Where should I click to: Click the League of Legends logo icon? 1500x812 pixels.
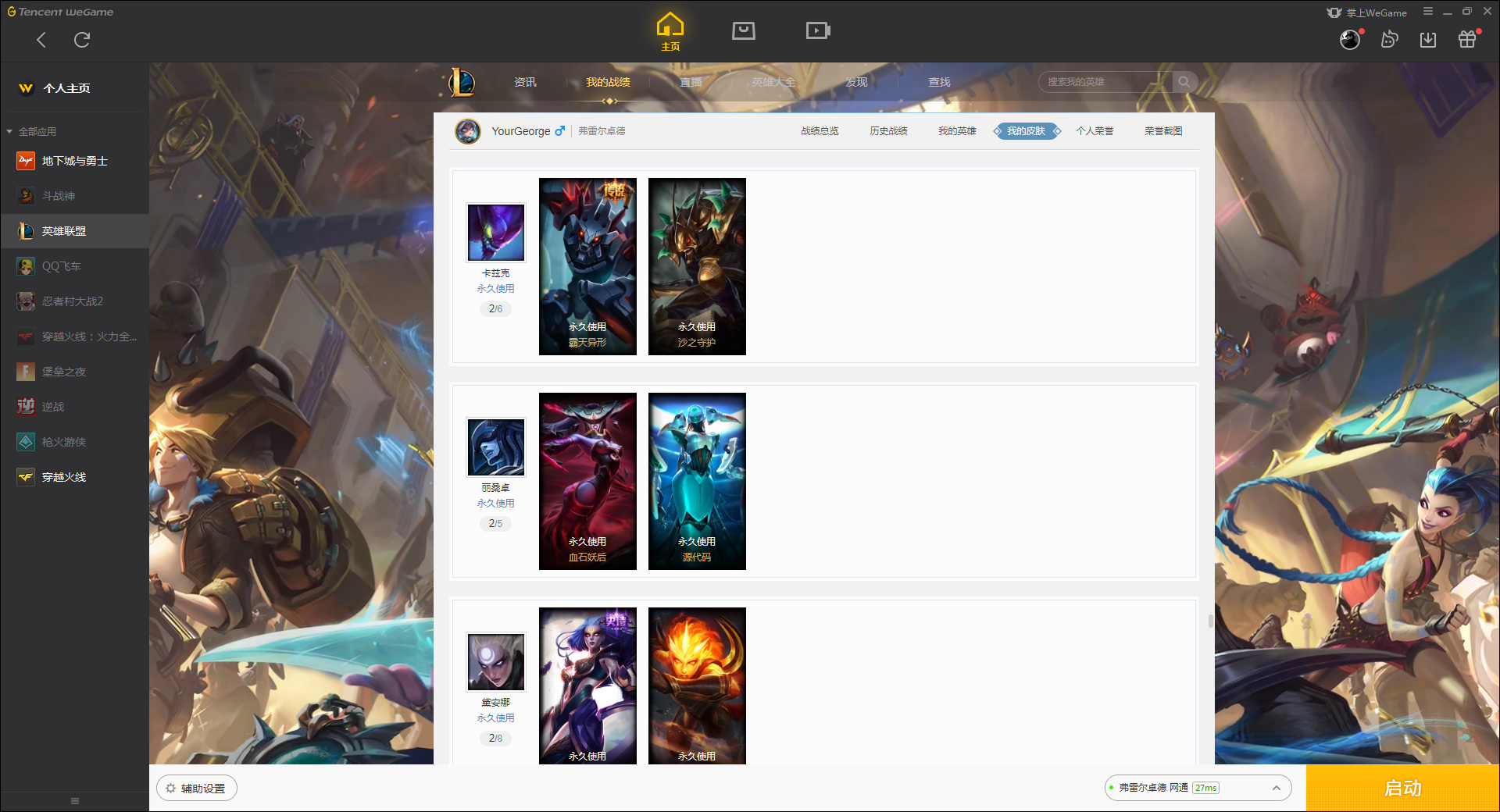point(461,82)
